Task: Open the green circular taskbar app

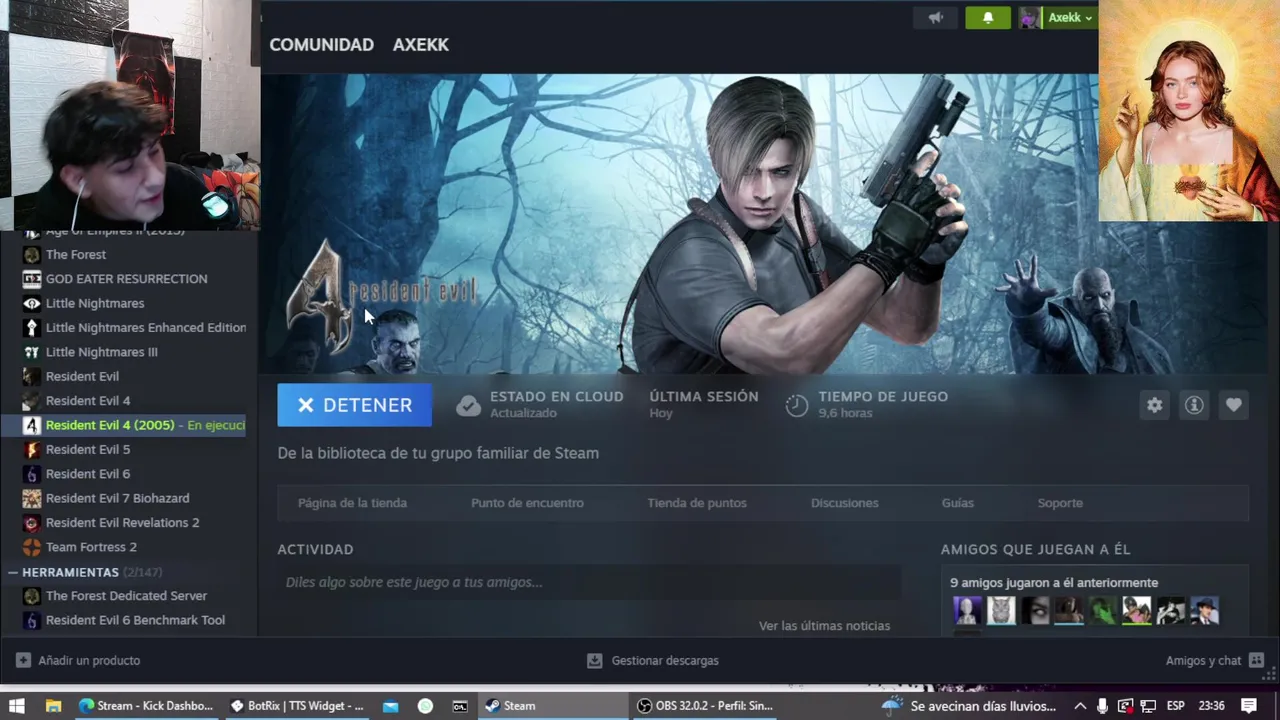Action: click(425, 706)
